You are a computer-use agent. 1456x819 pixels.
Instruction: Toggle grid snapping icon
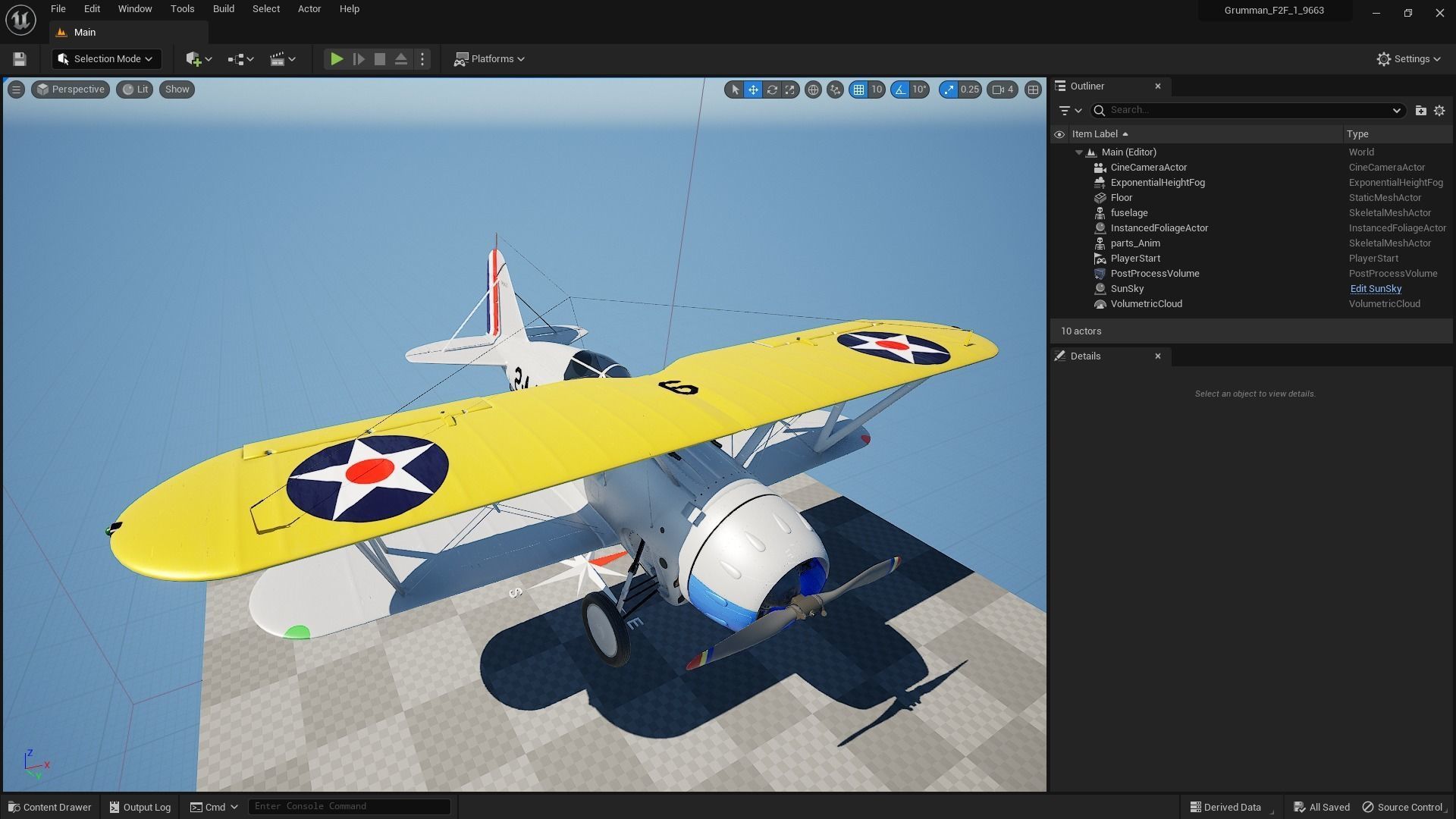click(x=858, y=89)
